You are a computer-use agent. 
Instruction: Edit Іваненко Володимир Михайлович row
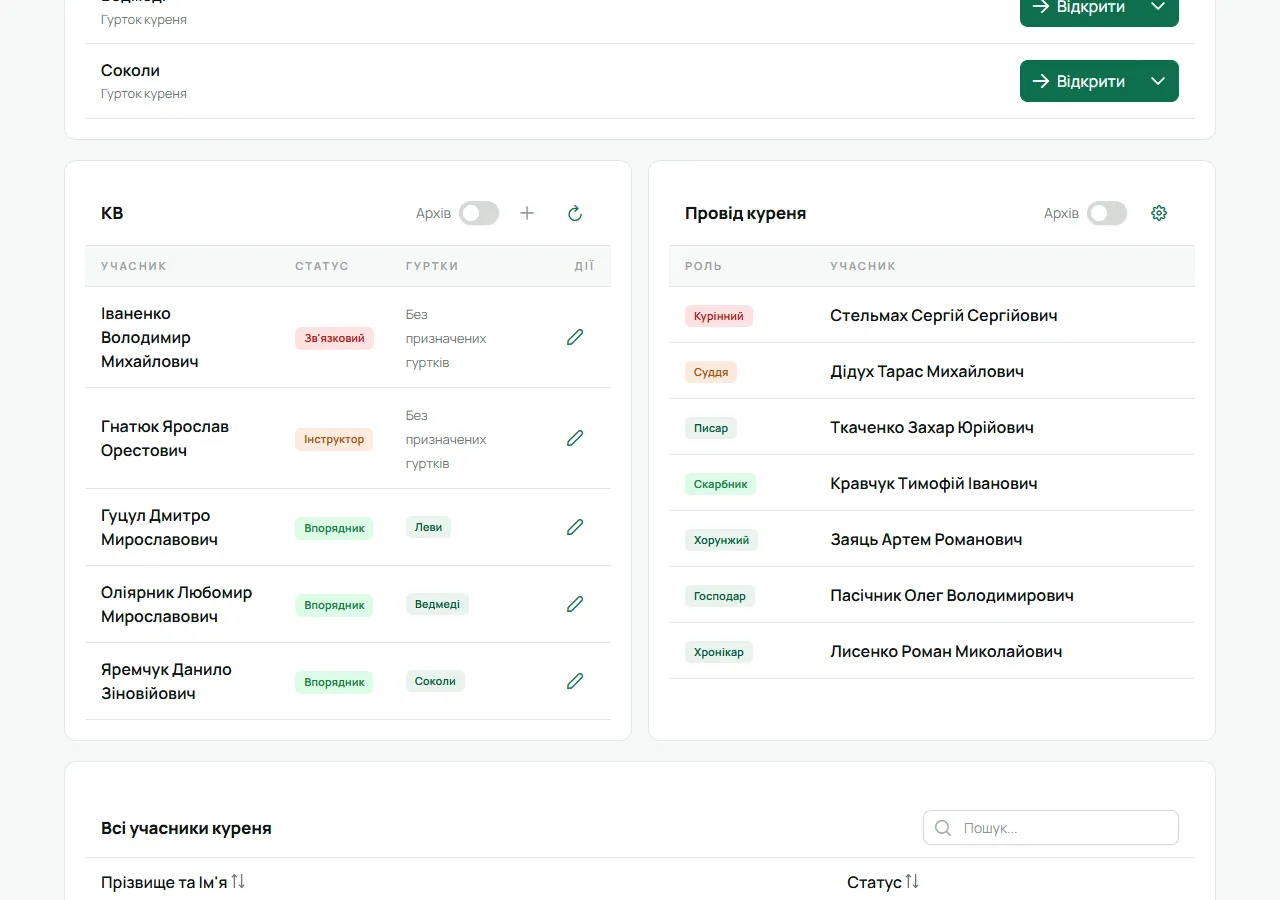tap(575, 337)
